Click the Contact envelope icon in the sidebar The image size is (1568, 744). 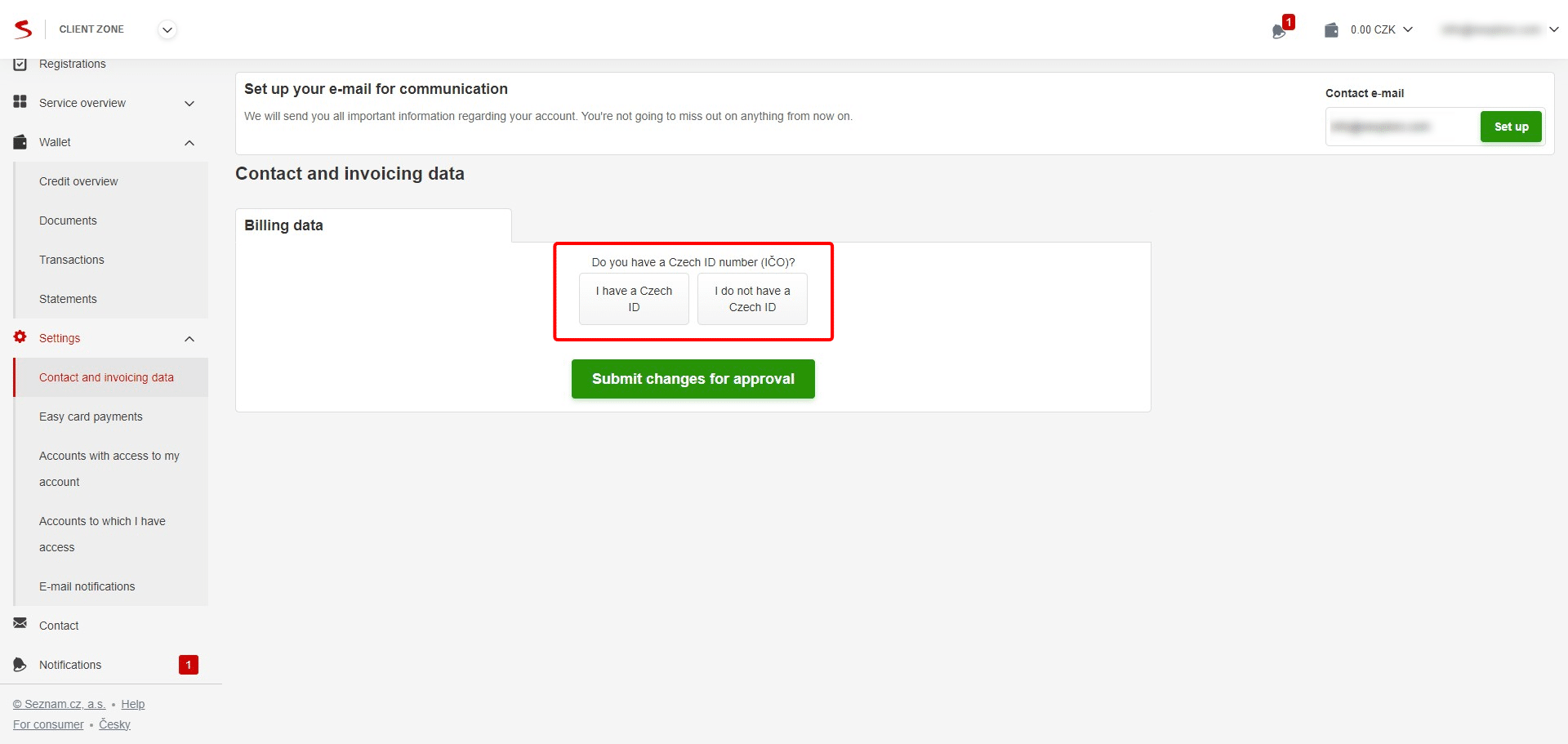[x=20, y=625]
